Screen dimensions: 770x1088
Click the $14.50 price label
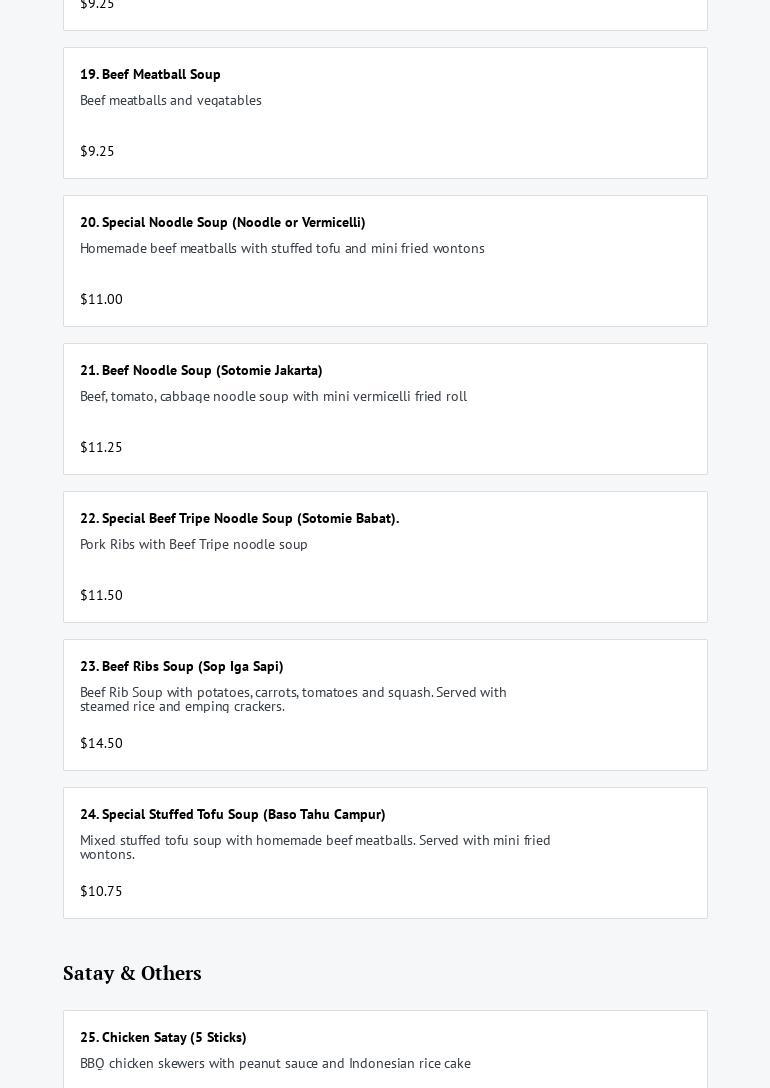(101, 743)
